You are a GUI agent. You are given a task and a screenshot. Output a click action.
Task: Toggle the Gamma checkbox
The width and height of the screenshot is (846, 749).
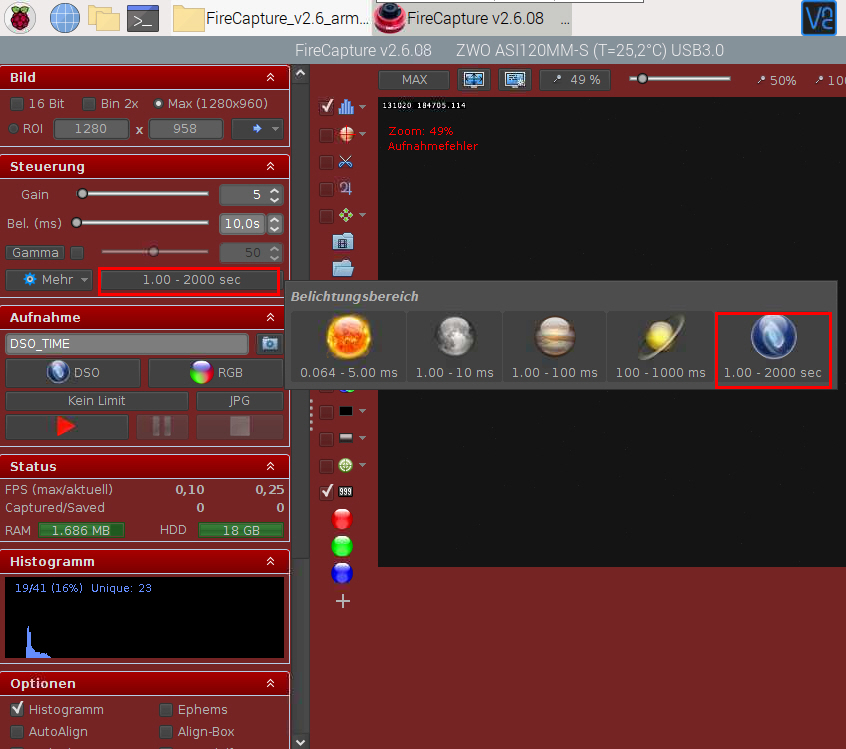(78, 253)
